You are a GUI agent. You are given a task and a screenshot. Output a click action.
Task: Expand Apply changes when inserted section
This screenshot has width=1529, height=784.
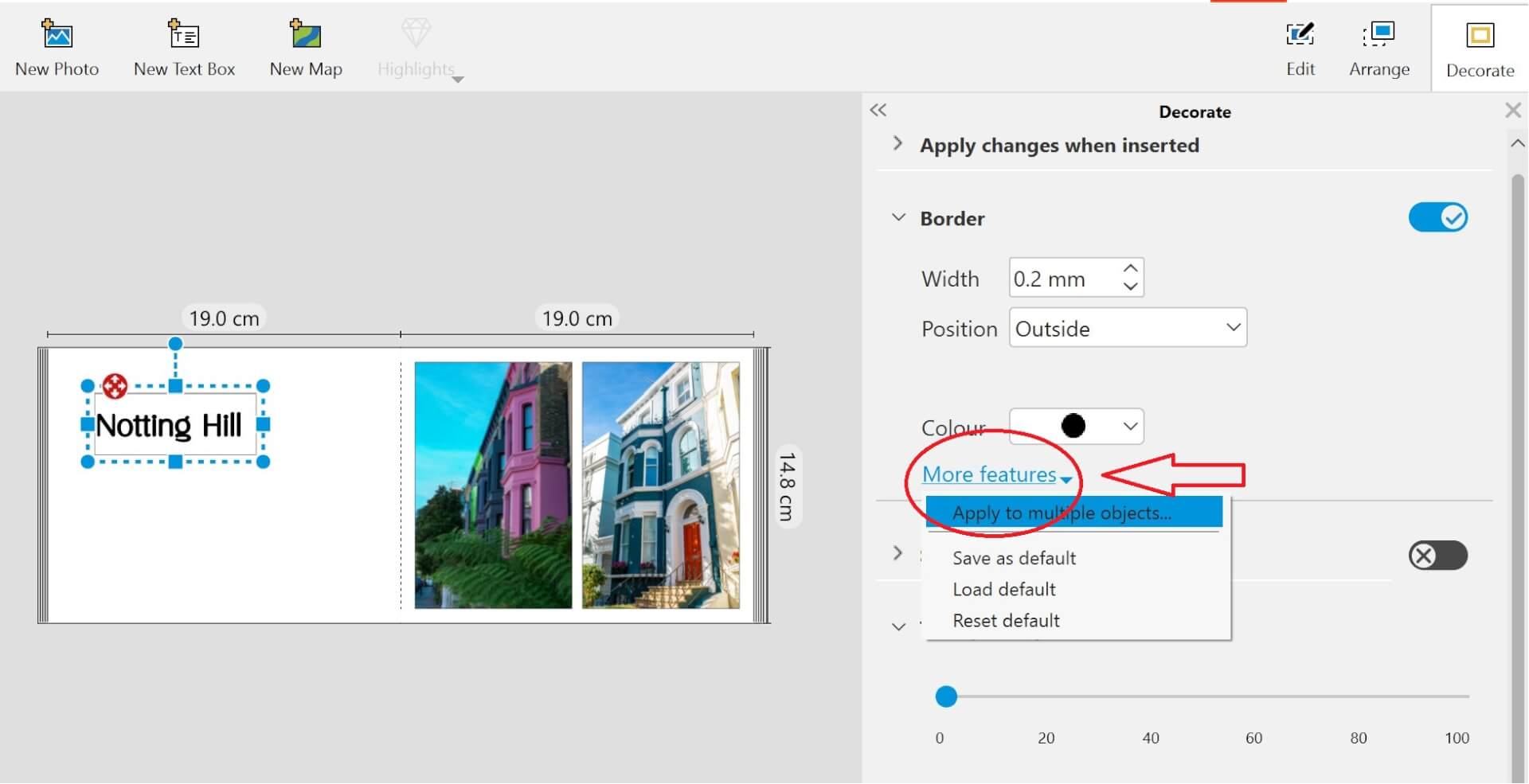[898, 144]
